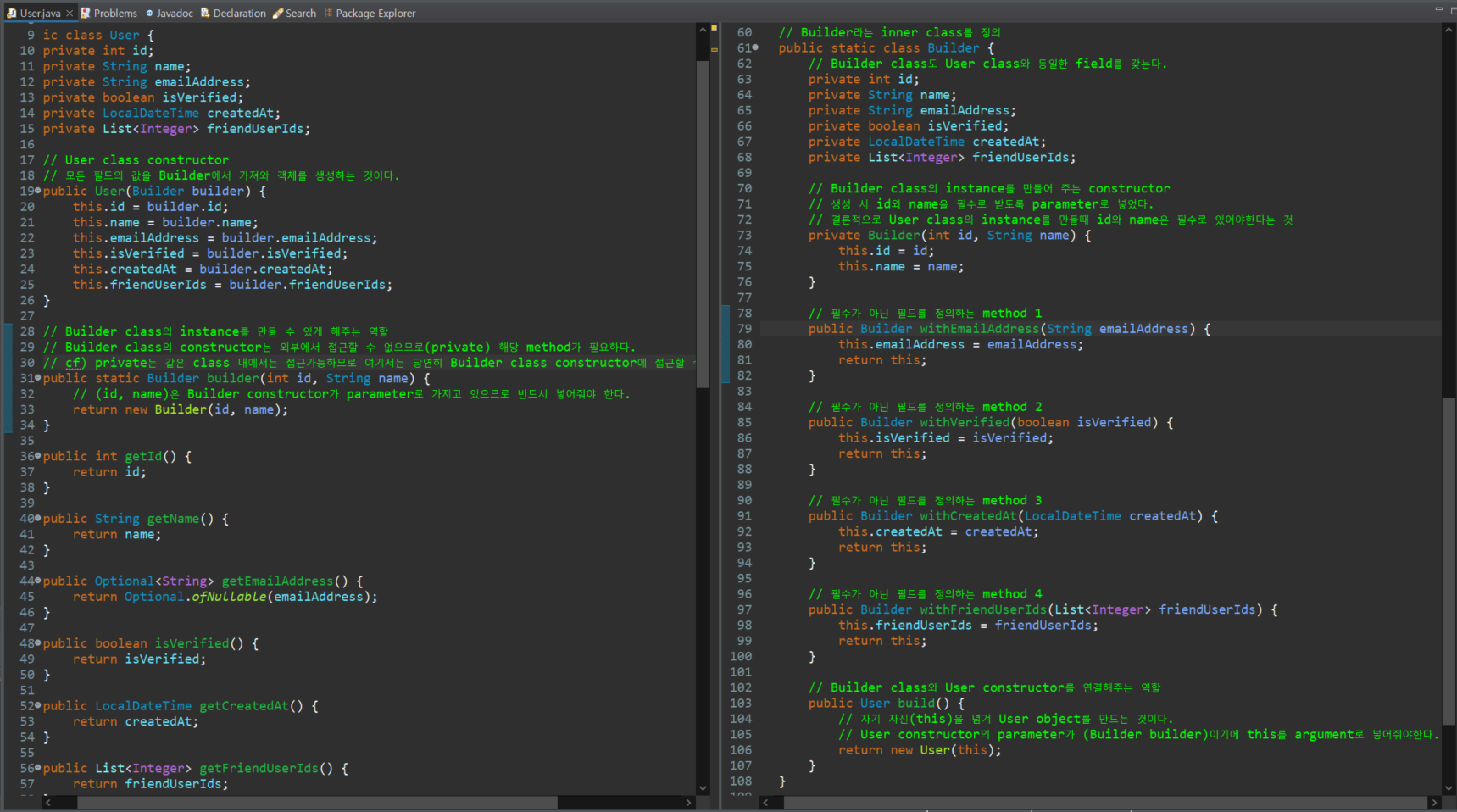Click 'public static class Builder' on line 61
Viewport: 1457px width, 812px height.
[879, 47]
